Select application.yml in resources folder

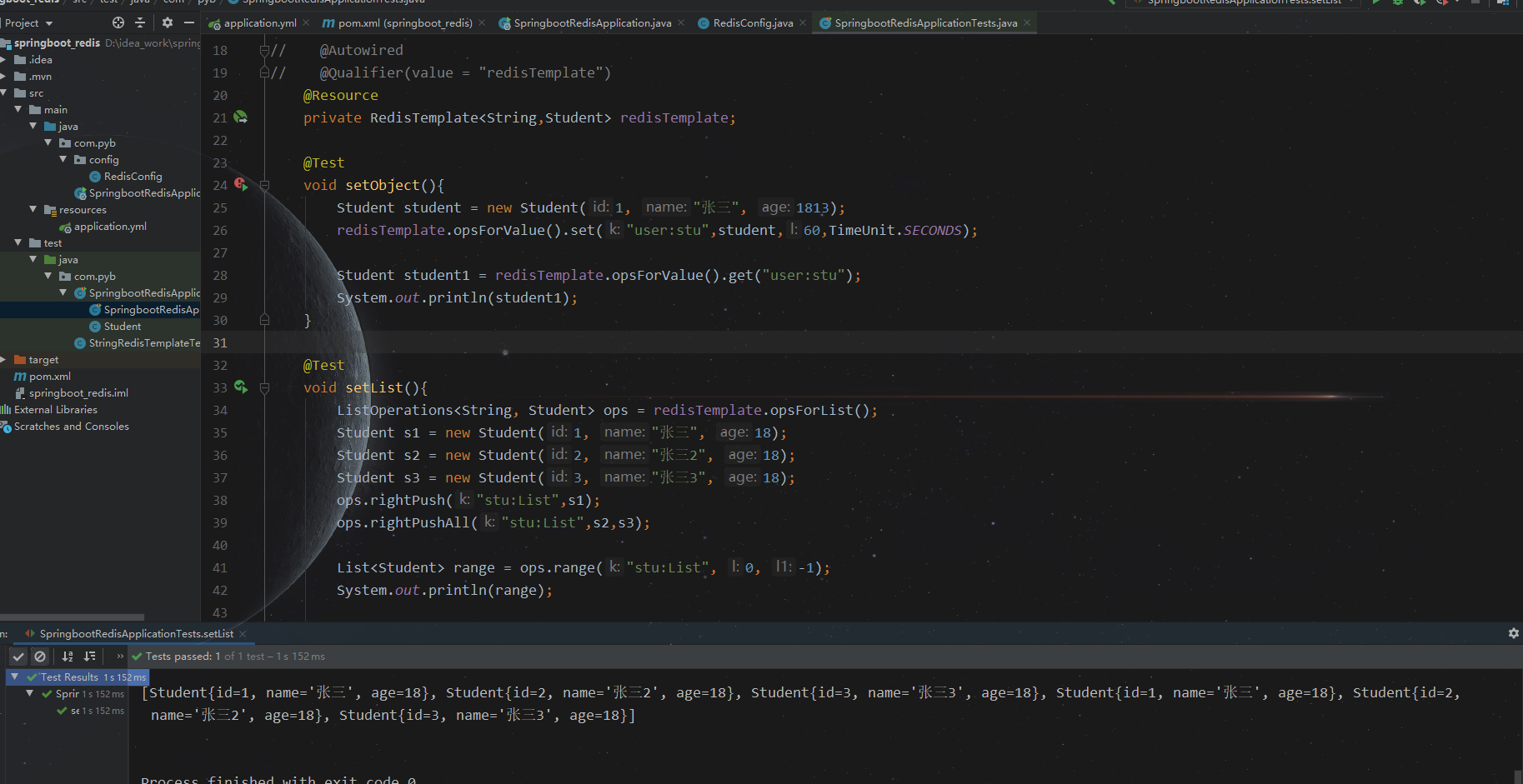click(103, 226)
